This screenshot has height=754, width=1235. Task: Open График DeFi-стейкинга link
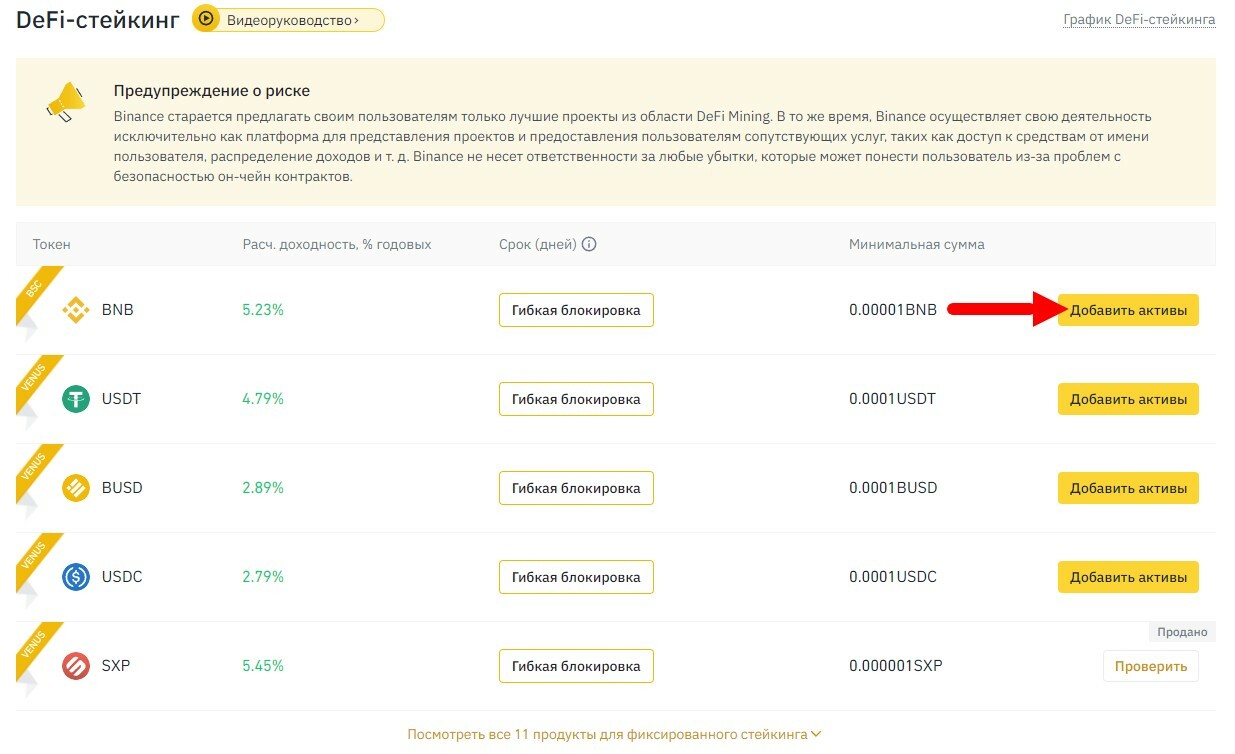click(1139, 19)
